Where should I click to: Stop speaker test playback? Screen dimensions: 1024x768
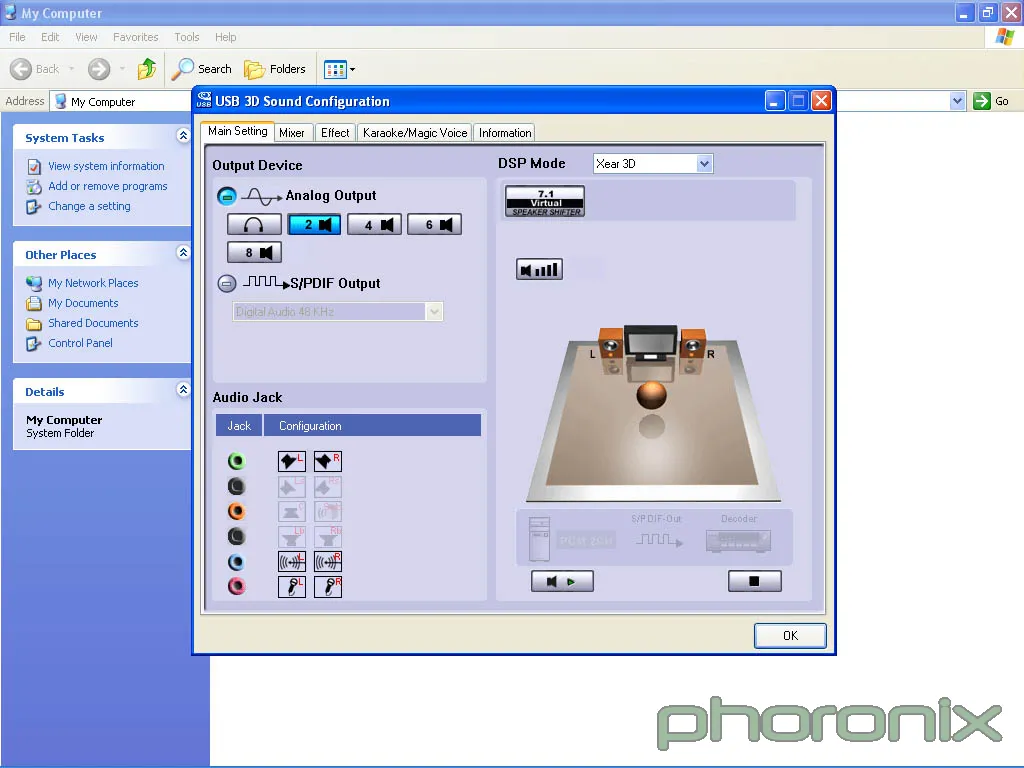click(755, 581)
